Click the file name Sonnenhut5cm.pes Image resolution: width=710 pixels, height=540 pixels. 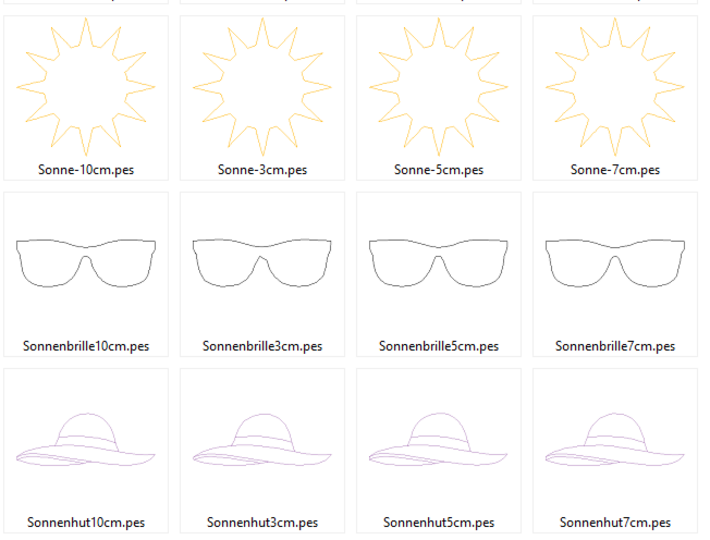coord(439,522)
